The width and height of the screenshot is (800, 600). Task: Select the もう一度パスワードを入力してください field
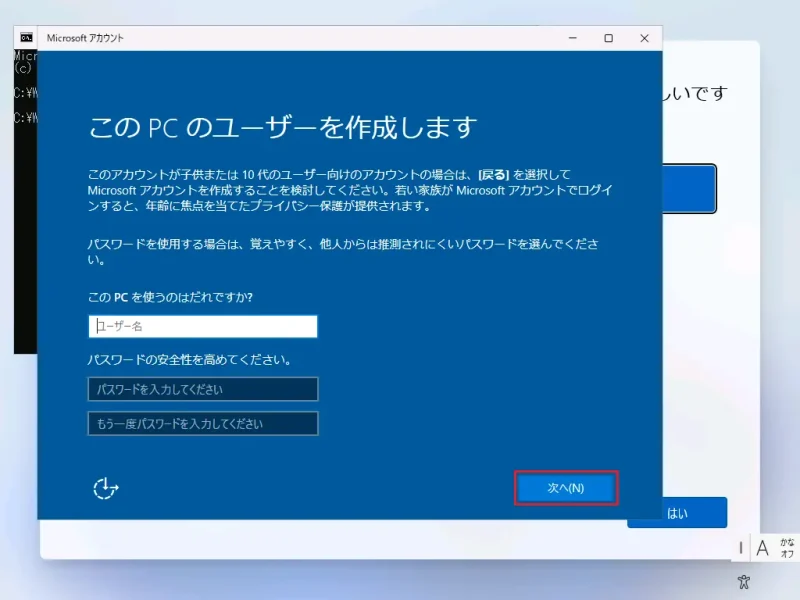coord(203,423)
